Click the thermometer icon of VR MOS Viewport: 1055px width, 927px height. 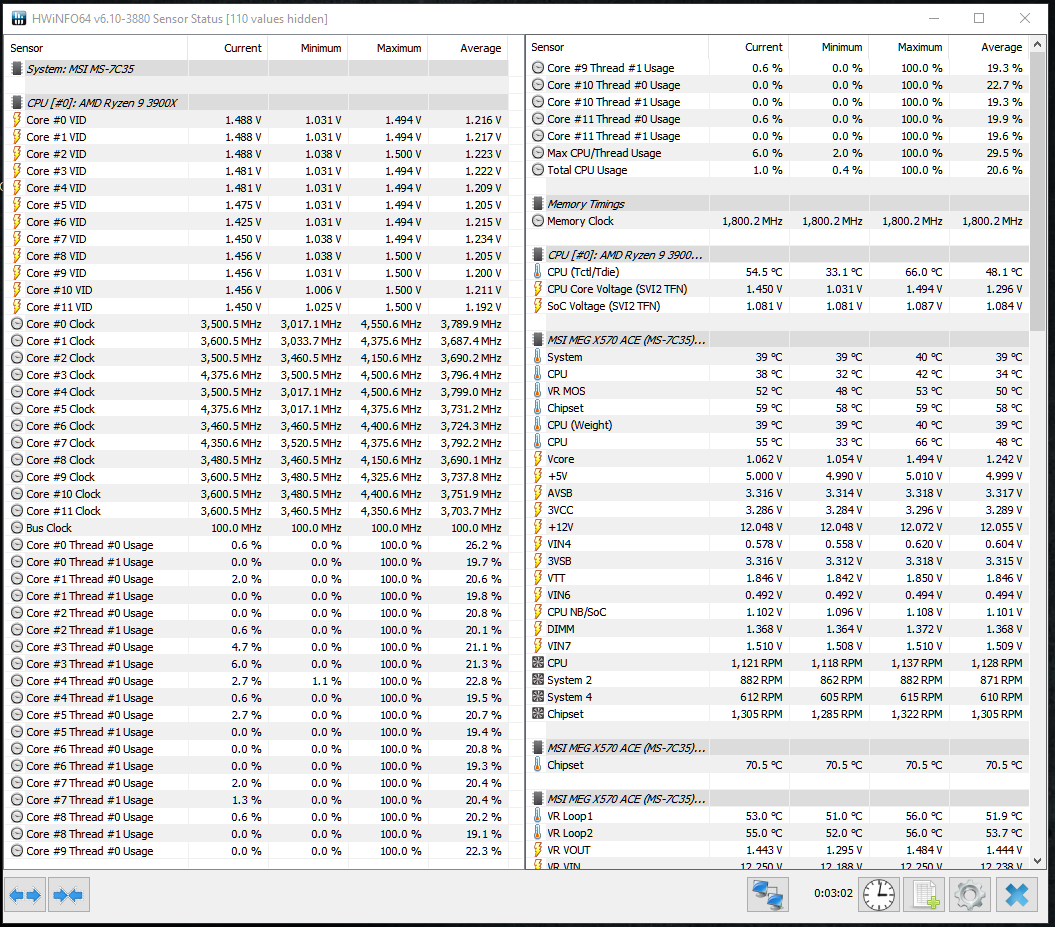click(x=538, y=391)
